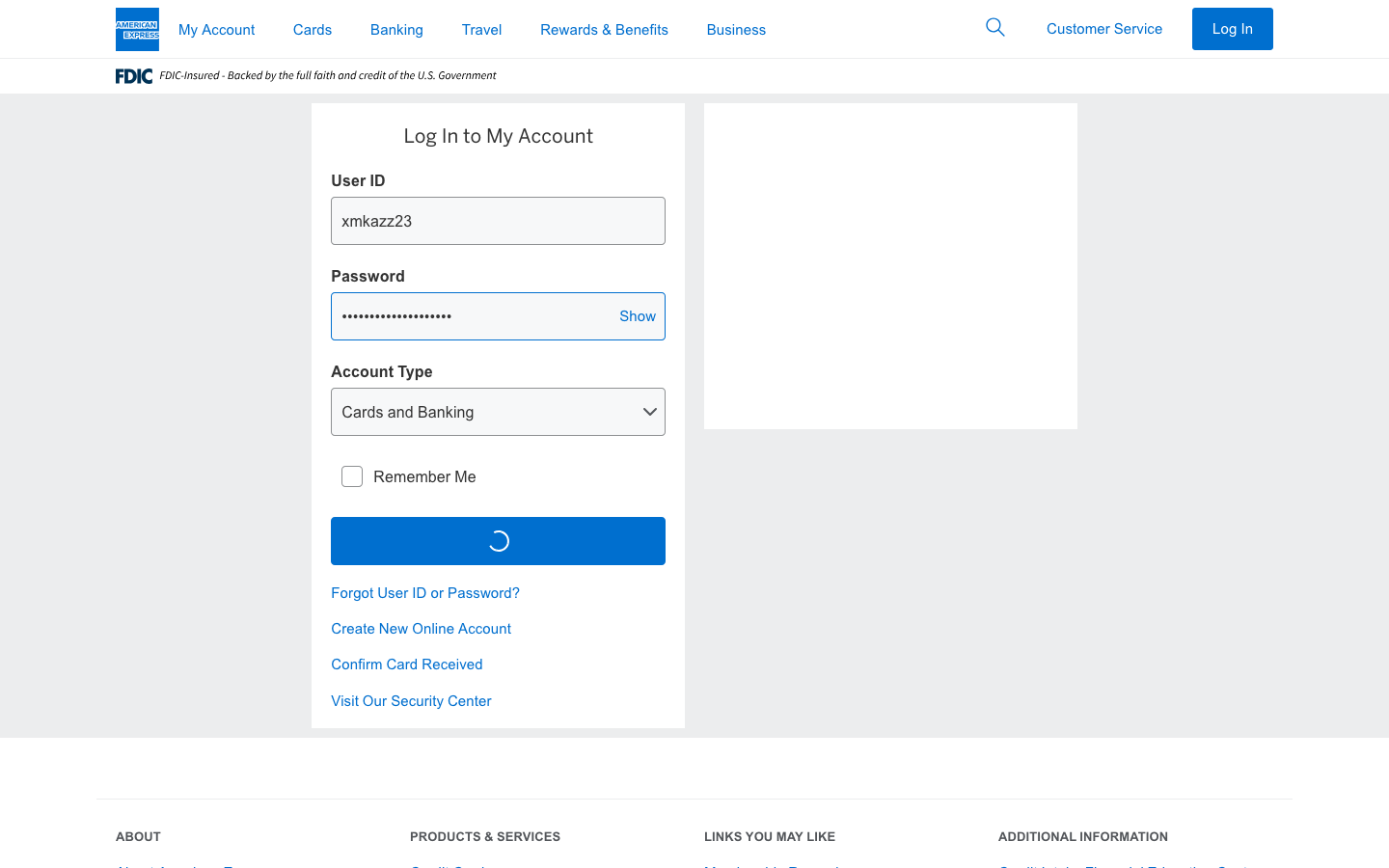Go to Customer Service
This screenshot has height=868, width=1389.
pyautogui.click(x=1103, y=29)
